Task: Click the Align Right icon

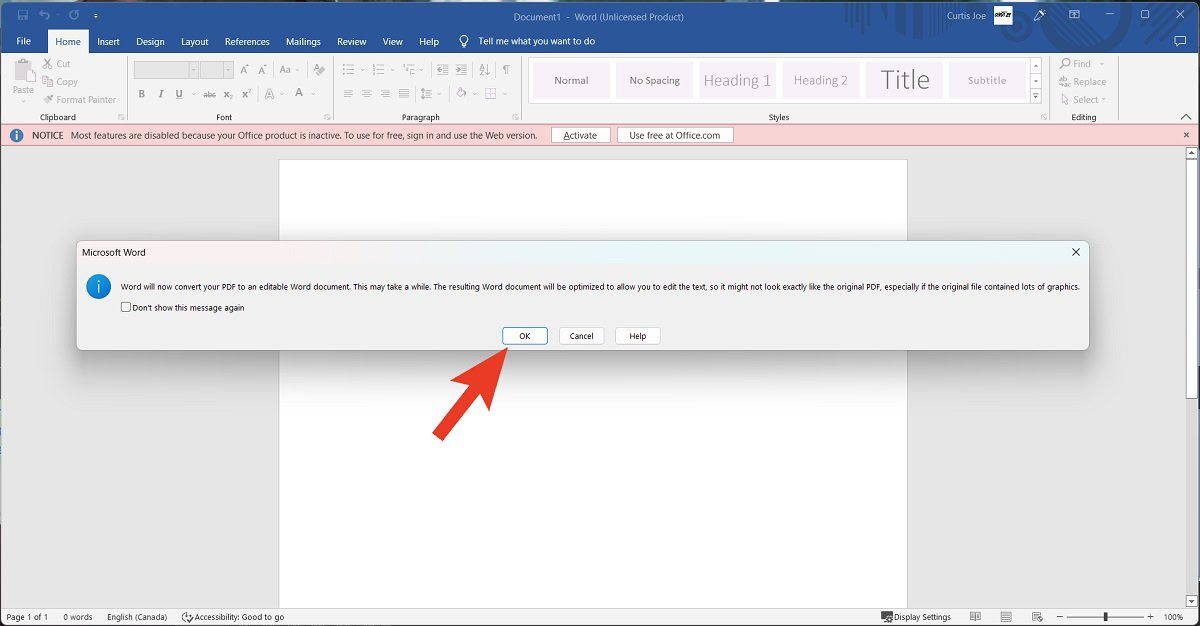Action: [386, 94]
